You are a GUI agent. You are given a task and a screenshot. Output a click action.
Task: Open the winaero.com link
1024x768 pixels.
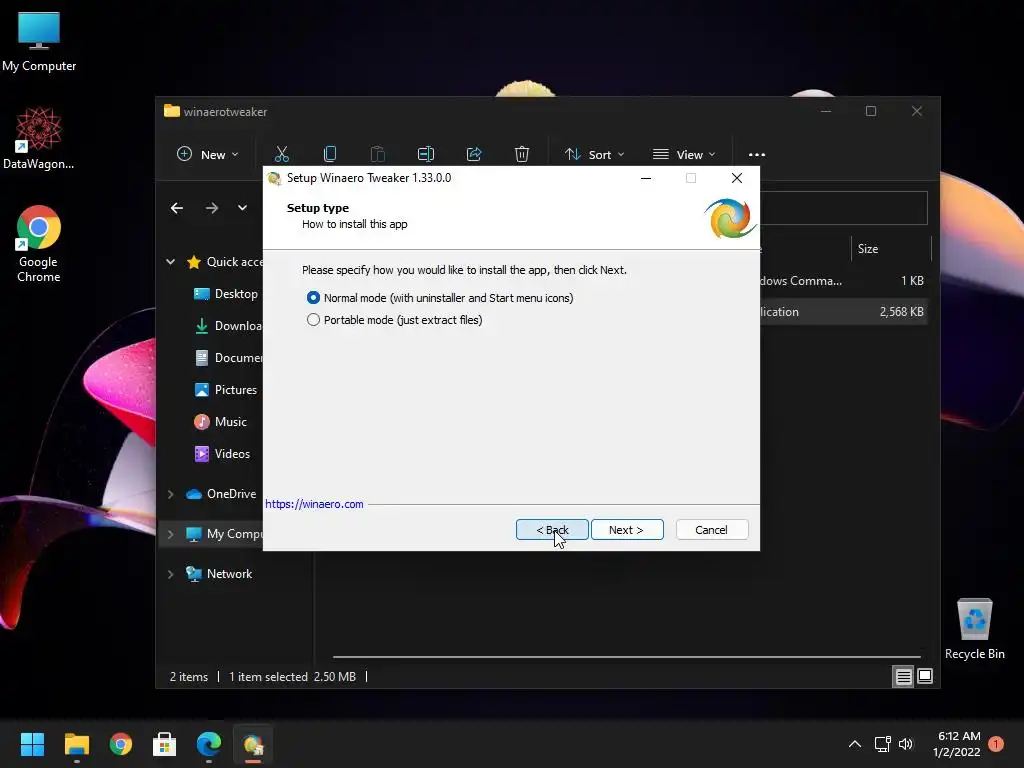coord(314,504)
